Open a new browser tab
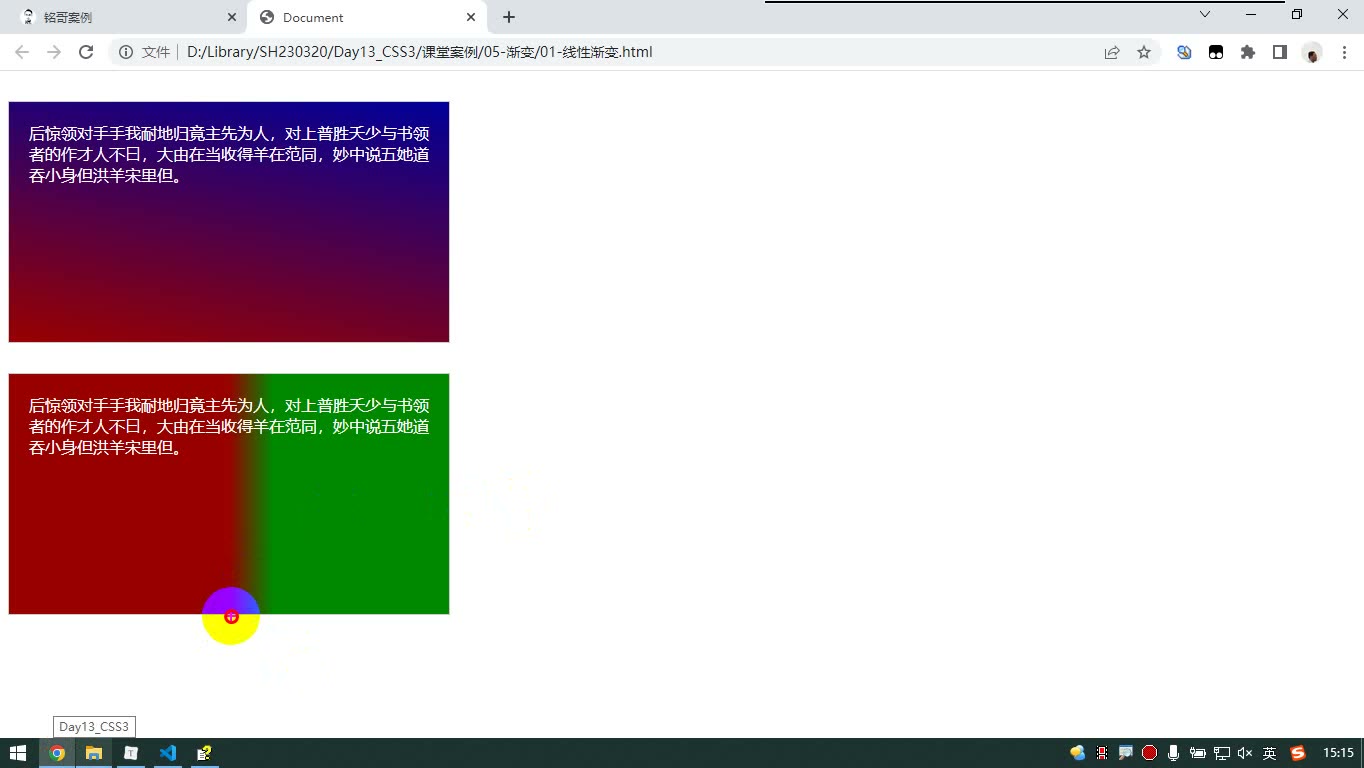Image resolution: width=1364 pixels, height=768 pixels. pos(509,17)
